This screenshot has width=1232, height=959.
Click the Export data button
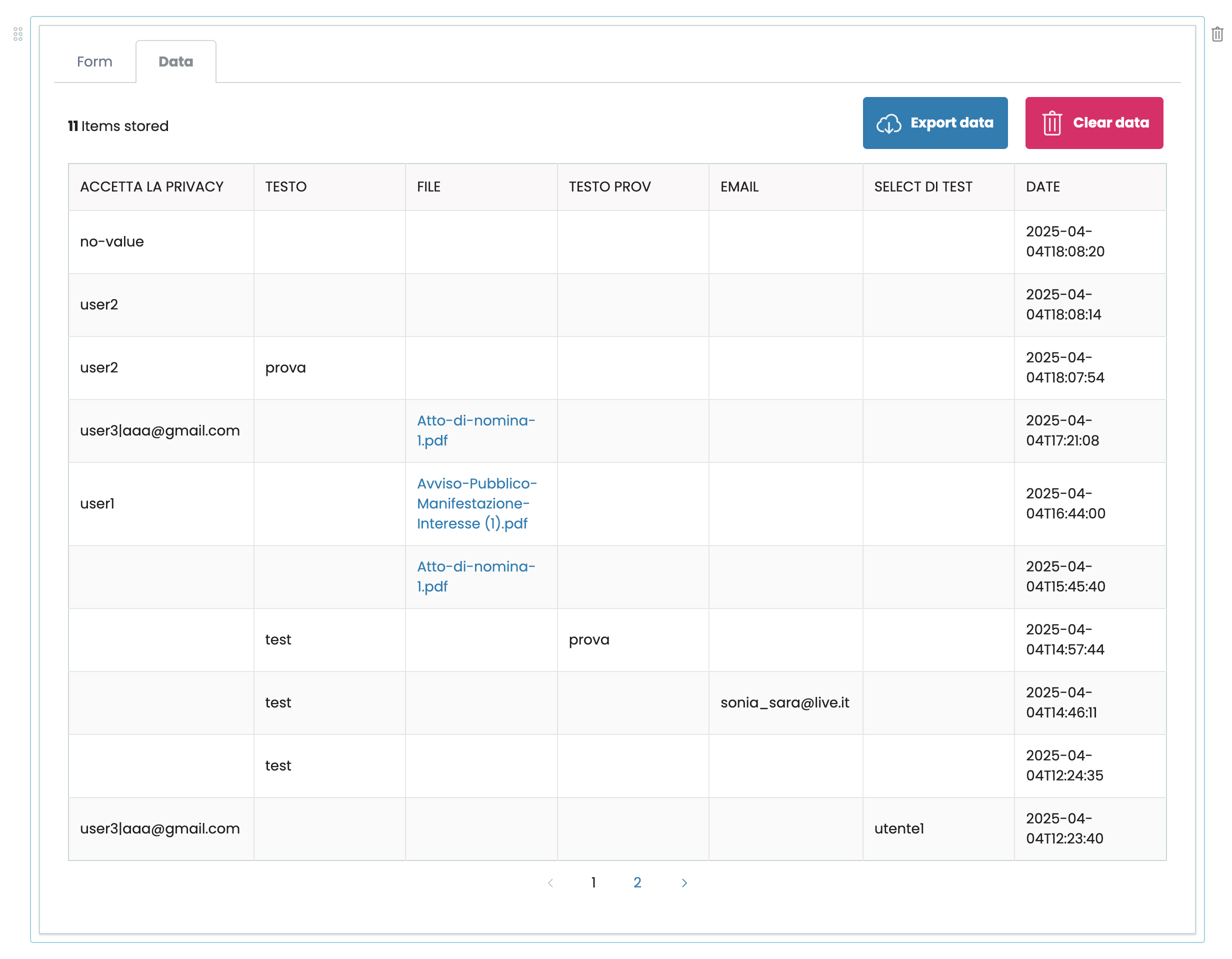[x=934, y=123]
